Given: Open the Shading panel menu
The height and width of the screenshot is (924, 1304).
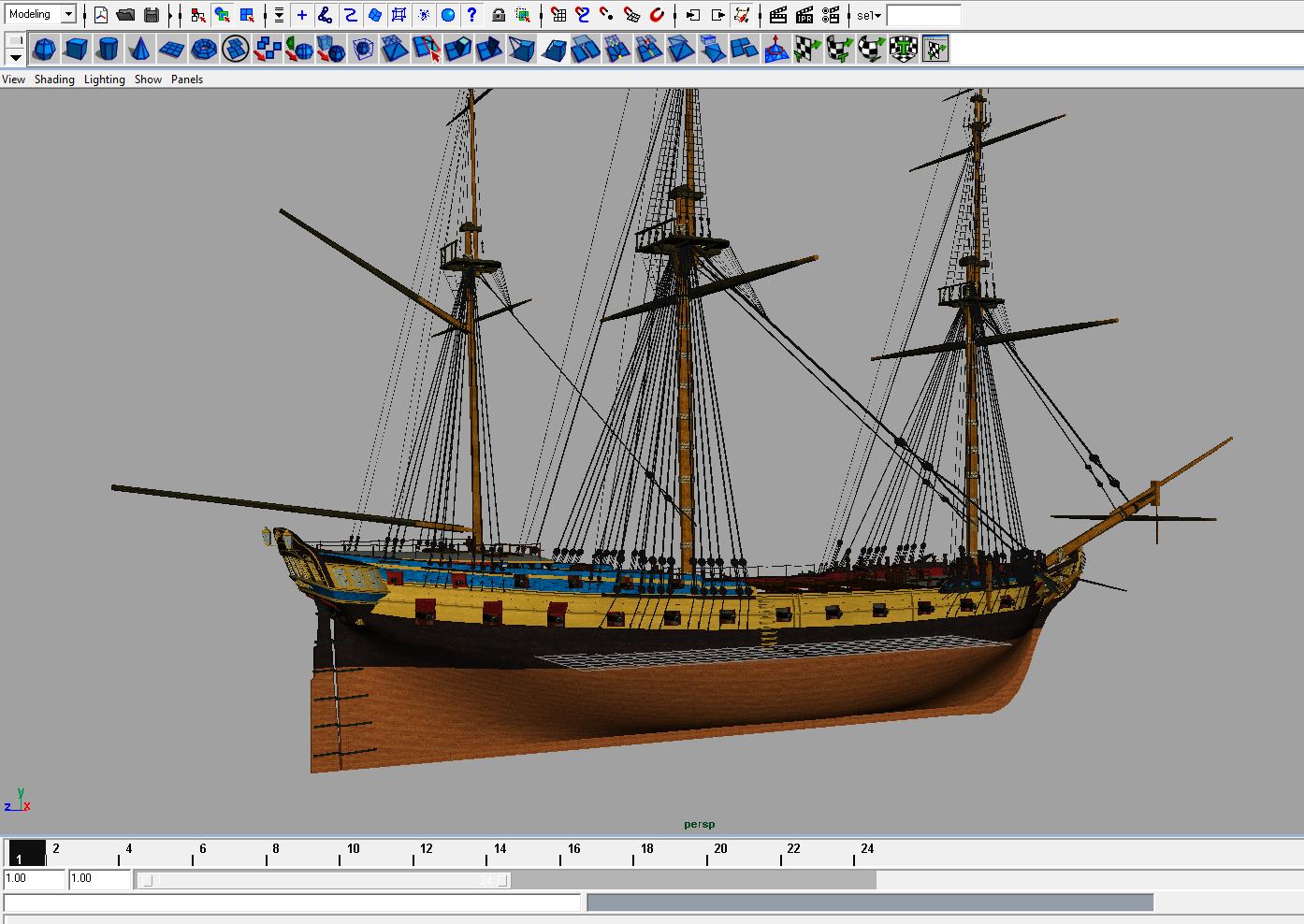Looking at the screenshot, I should (x=54, y=79).
